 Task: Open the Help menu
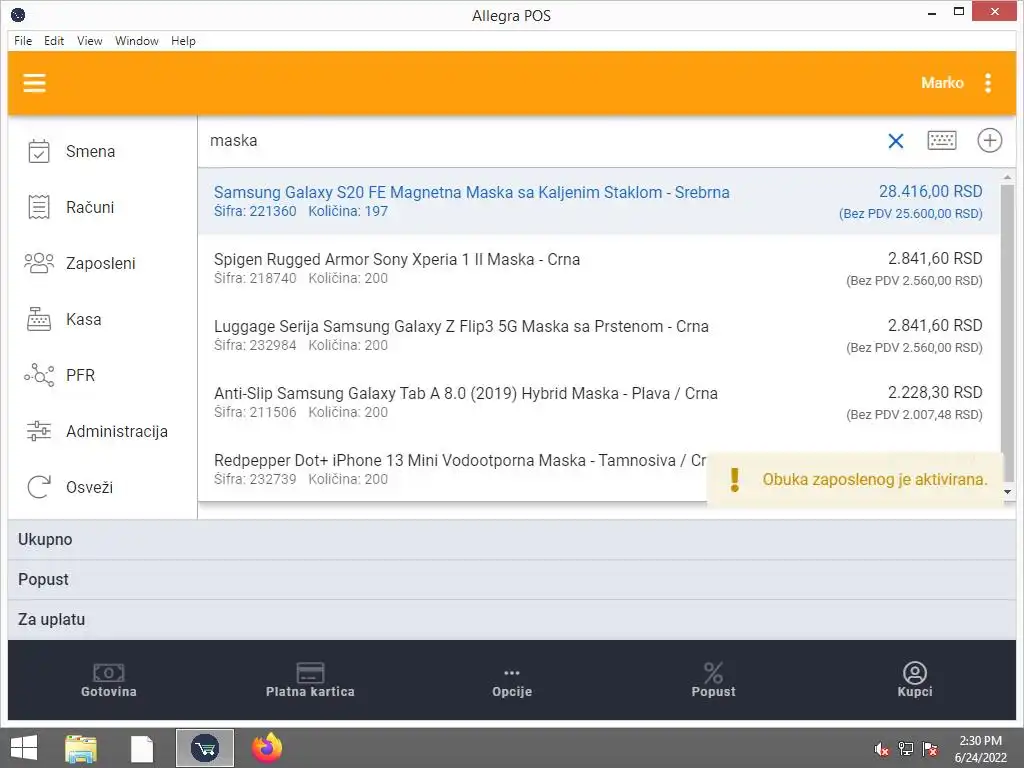184,40
